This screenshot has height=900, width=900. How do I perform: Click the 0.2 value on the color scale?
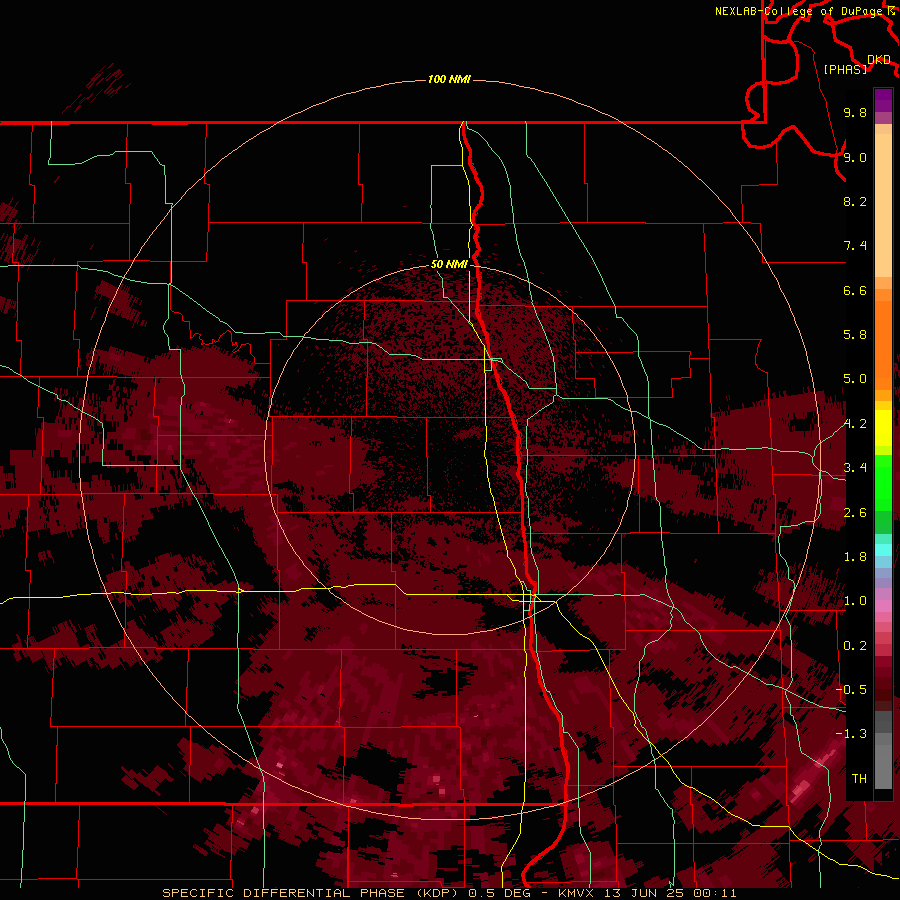pyautogui.click(x=855, y=646)
